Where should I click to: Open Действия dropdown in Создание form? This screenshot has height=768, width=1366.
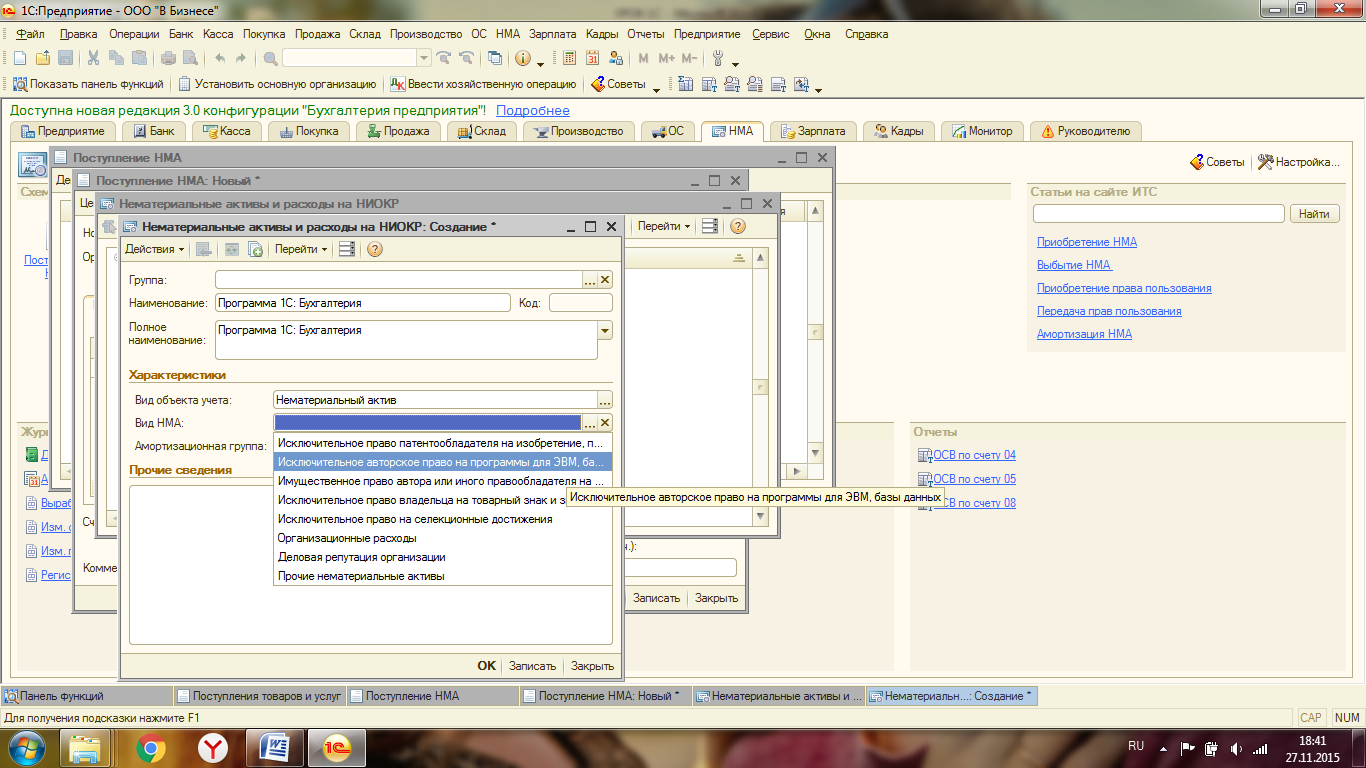[154, 249]
